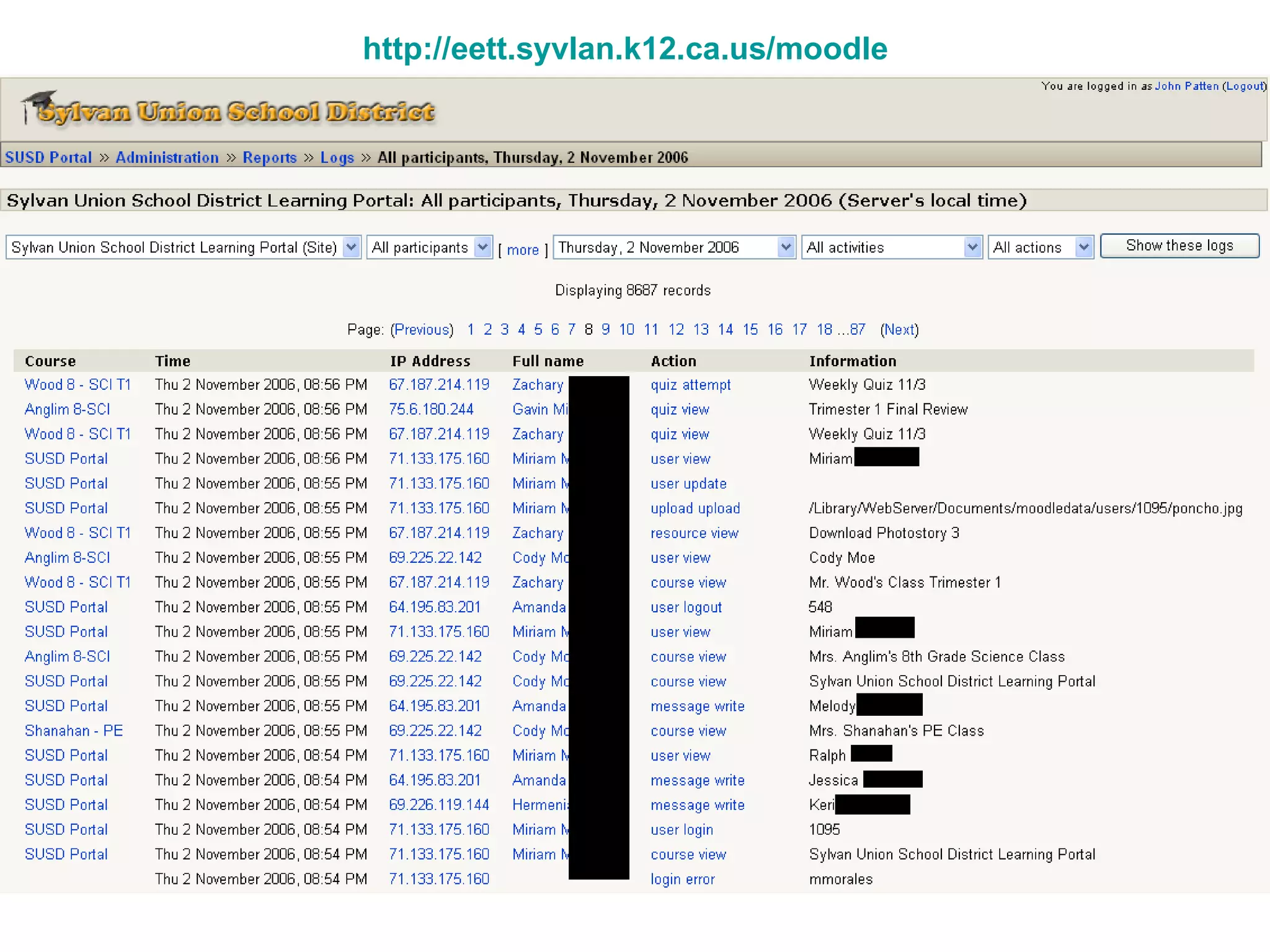The image size is (1270, 952).
Task: Go to SUSD Portal breadcrumb
Action: [48, 157]
